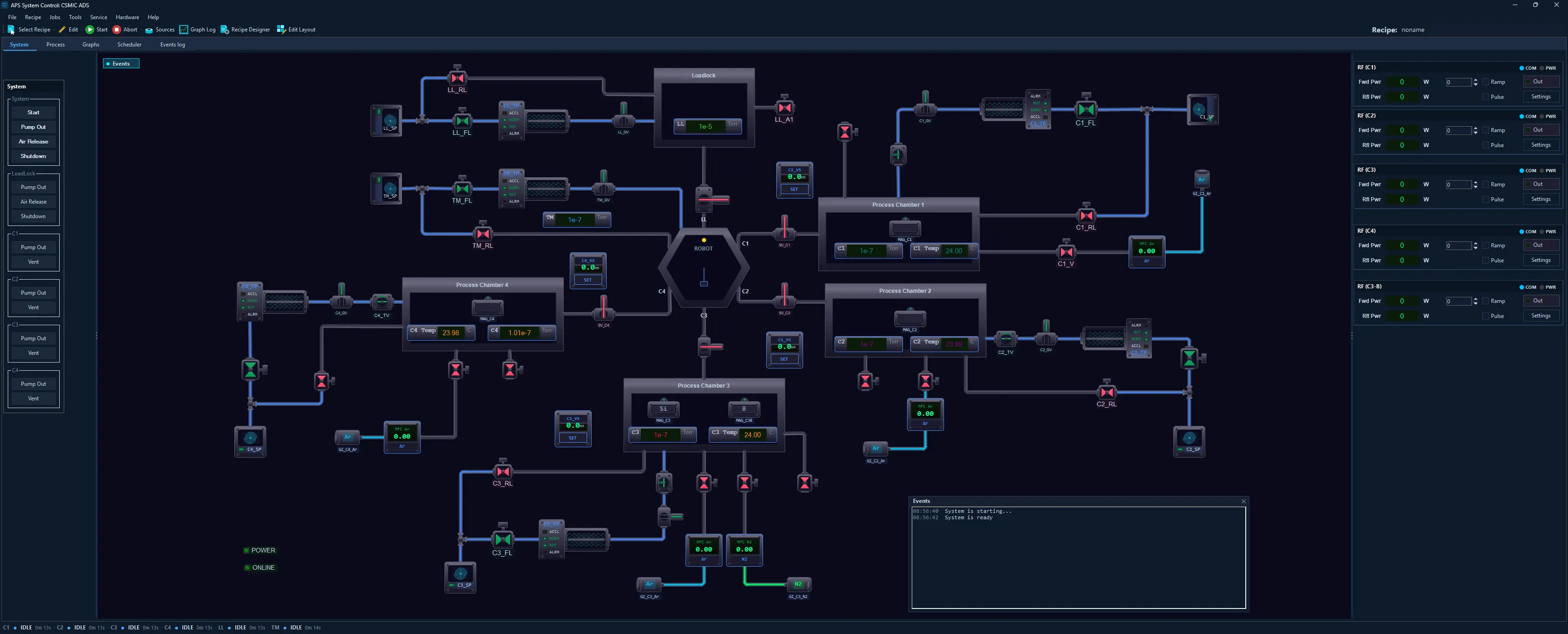Click the Select Recipe toolbar icon
This screenshot has width=1568, height=634.
[x=11, y=29]
